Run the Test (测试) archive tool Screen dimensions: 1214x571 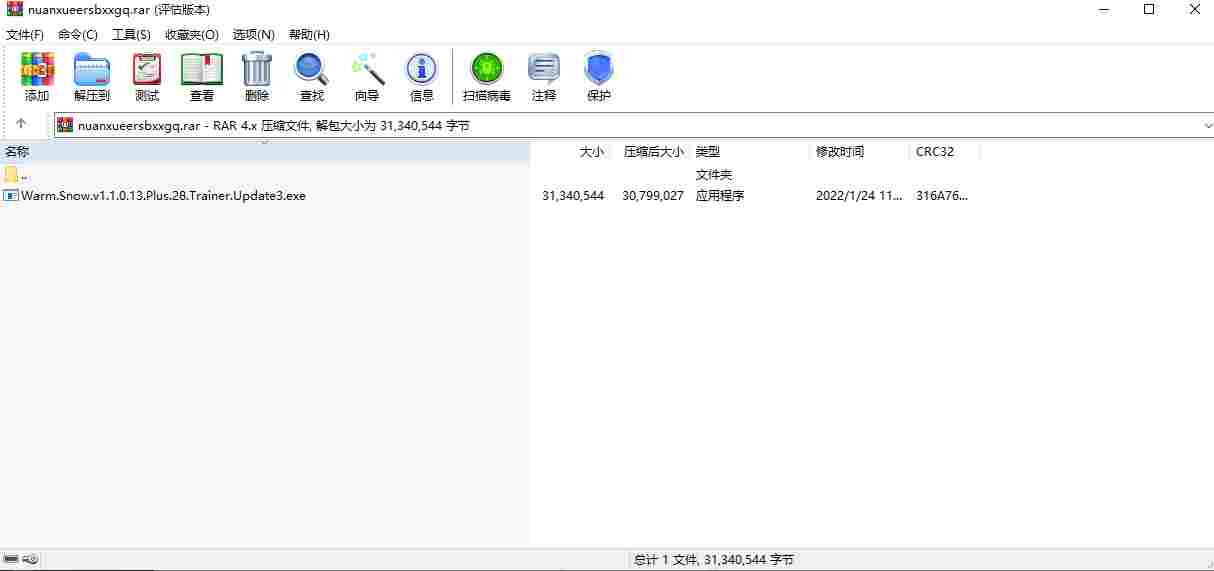pyautogui.click(x=147, y=77)
